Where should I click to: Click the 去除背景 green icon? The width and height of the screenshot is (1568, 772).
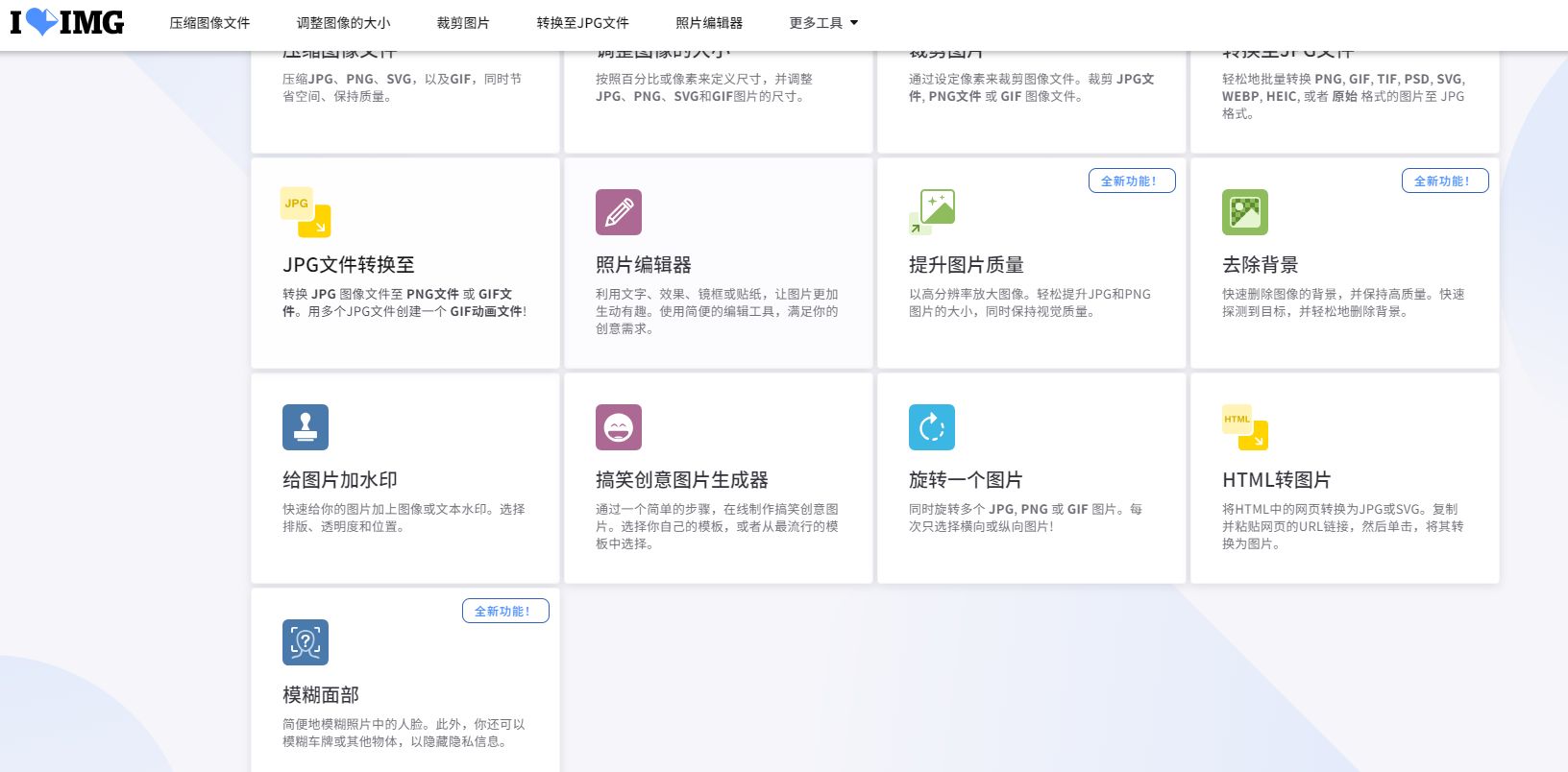point(1245,212)
